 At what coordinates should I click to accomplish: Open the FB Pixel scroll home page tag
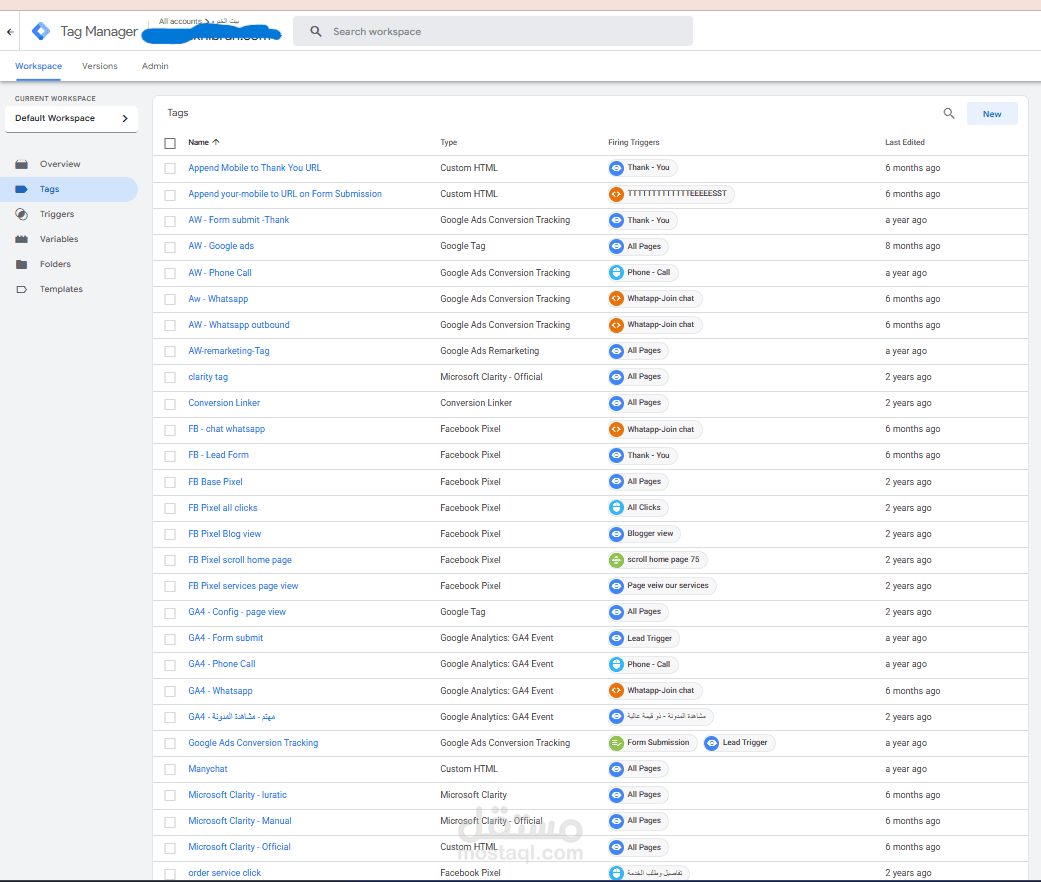(240, 559)
